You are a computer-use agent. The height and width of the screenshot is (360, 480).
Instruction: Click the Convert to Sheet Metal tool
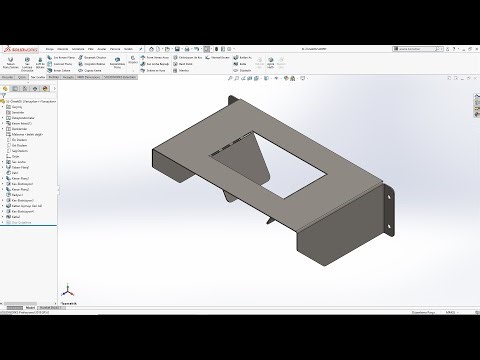pyautogui.click(x=27, y=64)
